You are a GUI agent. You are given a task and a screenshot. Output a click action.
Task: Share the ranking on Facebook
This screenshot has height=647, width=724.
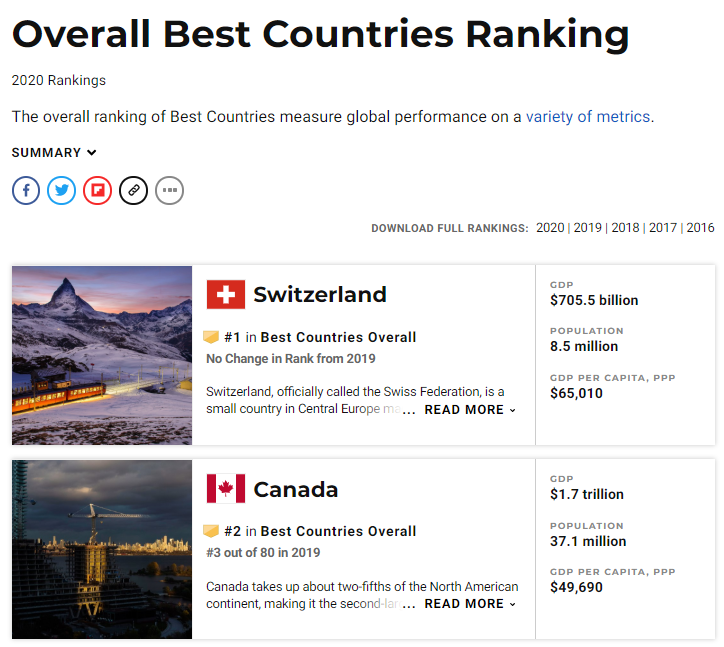[x=26, y=190]
